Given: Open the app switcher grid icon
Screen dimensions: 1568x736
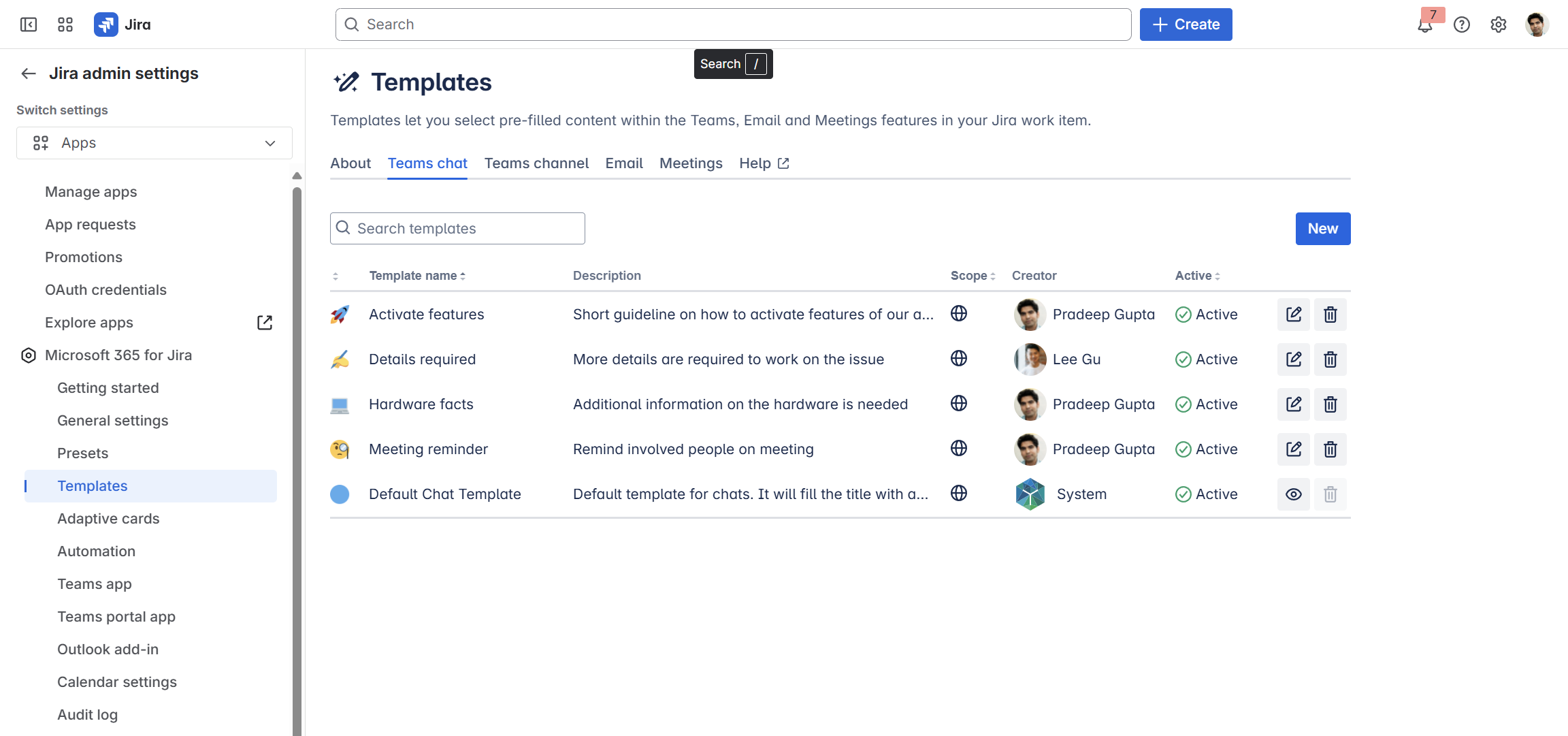Looking at the screenshot, I should pos(65,25).
